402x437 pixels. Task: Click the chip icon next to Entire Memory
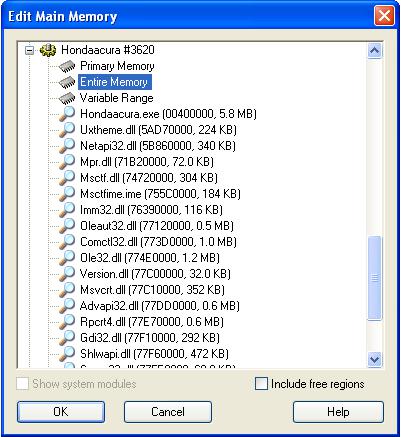click(67, 82)
